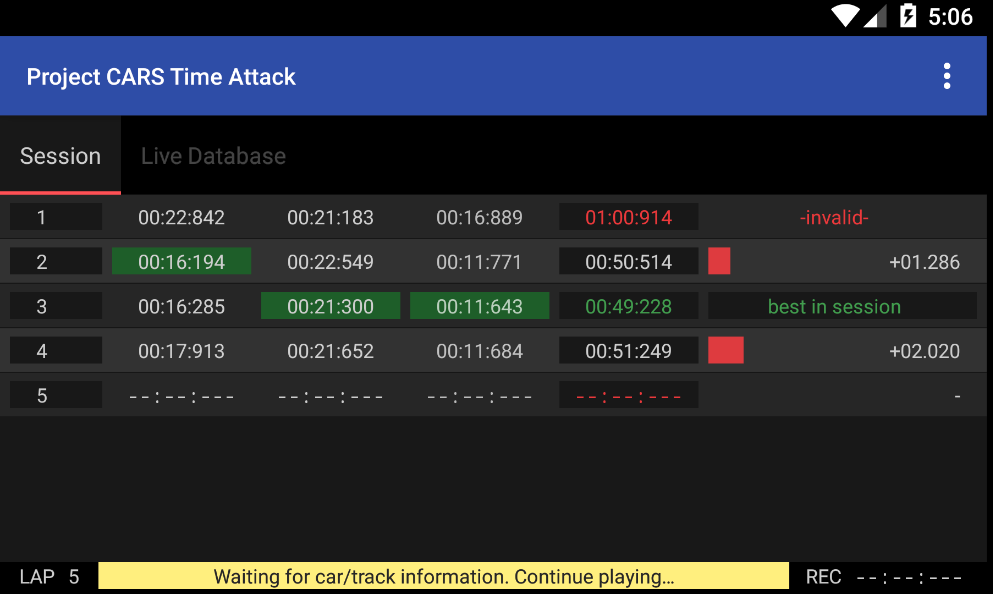The image size is (993, 594).
Task: Tap sector time 00:16:889
Action: (479, 217)
